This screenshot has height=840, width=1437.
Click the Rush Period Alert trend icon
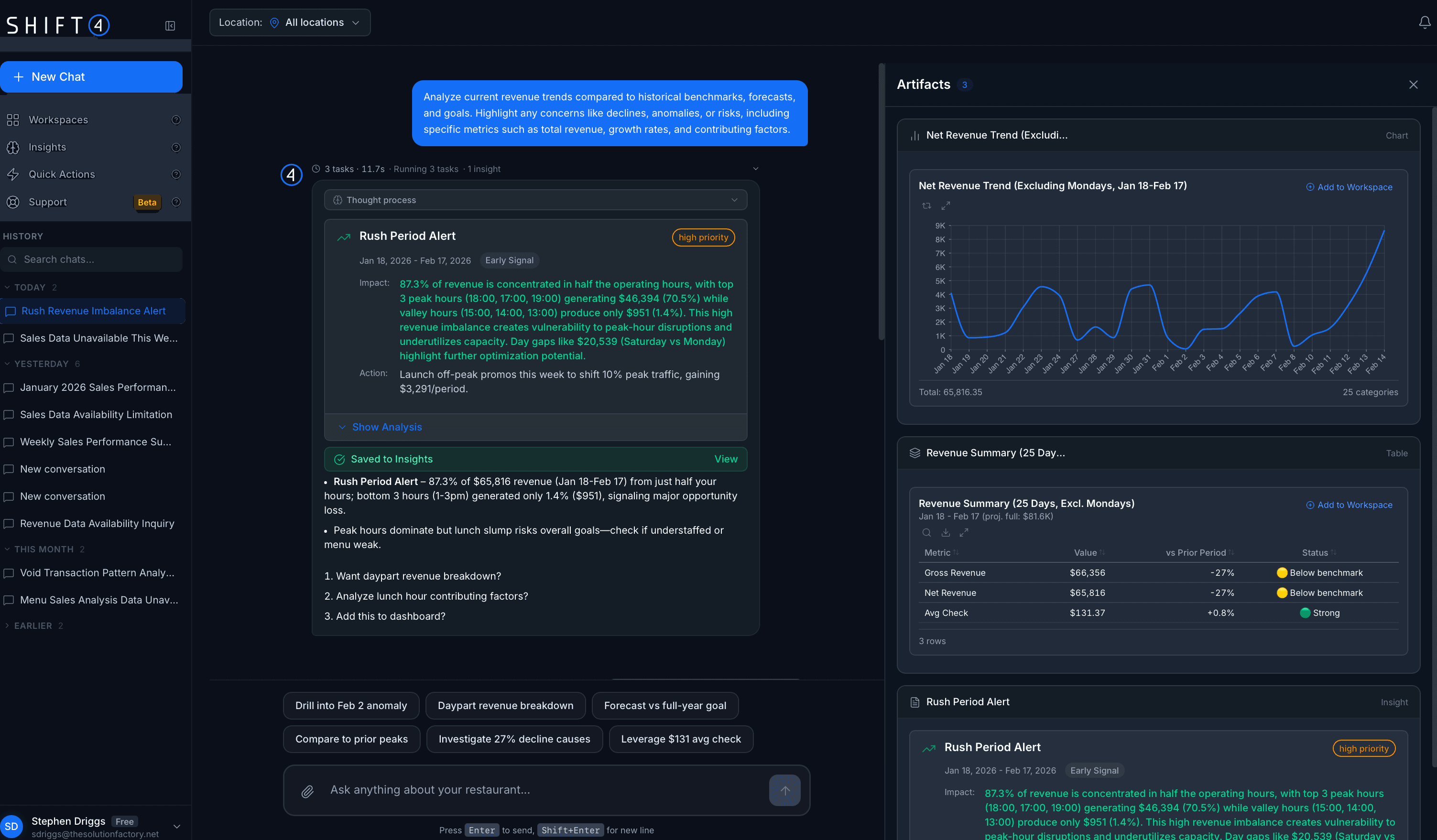pyautogui.click(x=343, y=237)
